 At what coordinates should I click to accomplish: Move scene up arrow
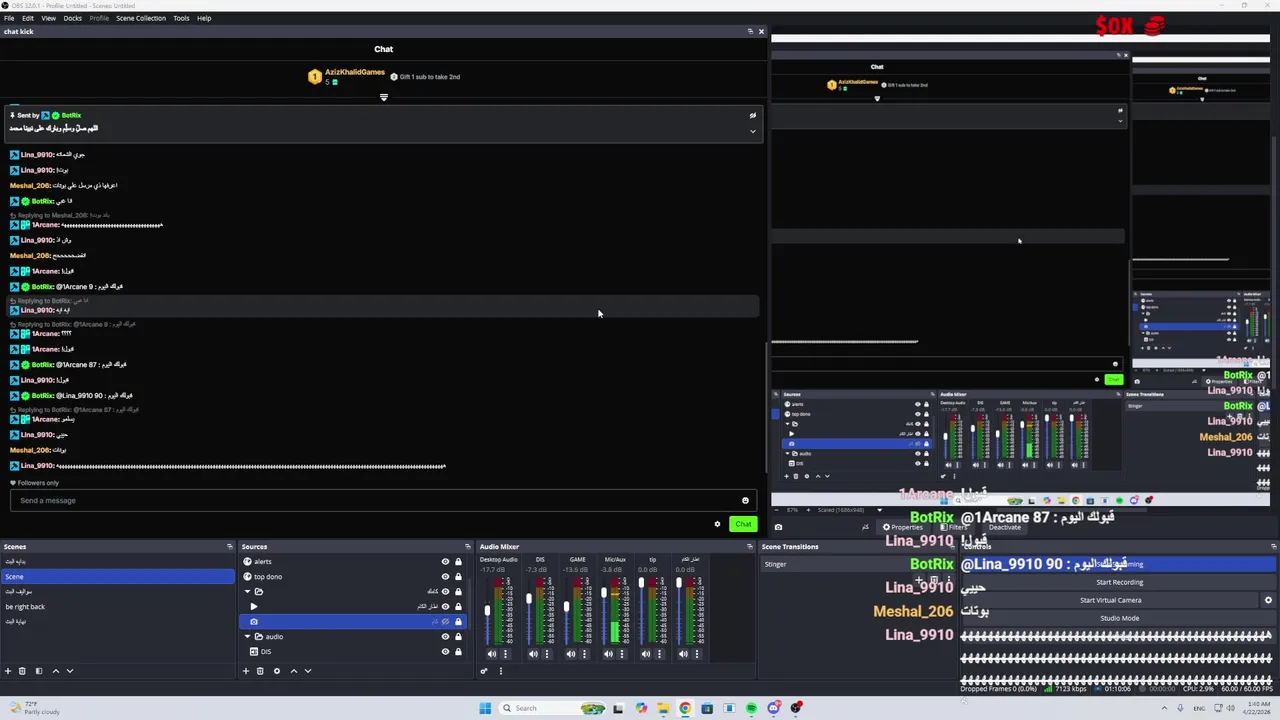tap(56, 671)
